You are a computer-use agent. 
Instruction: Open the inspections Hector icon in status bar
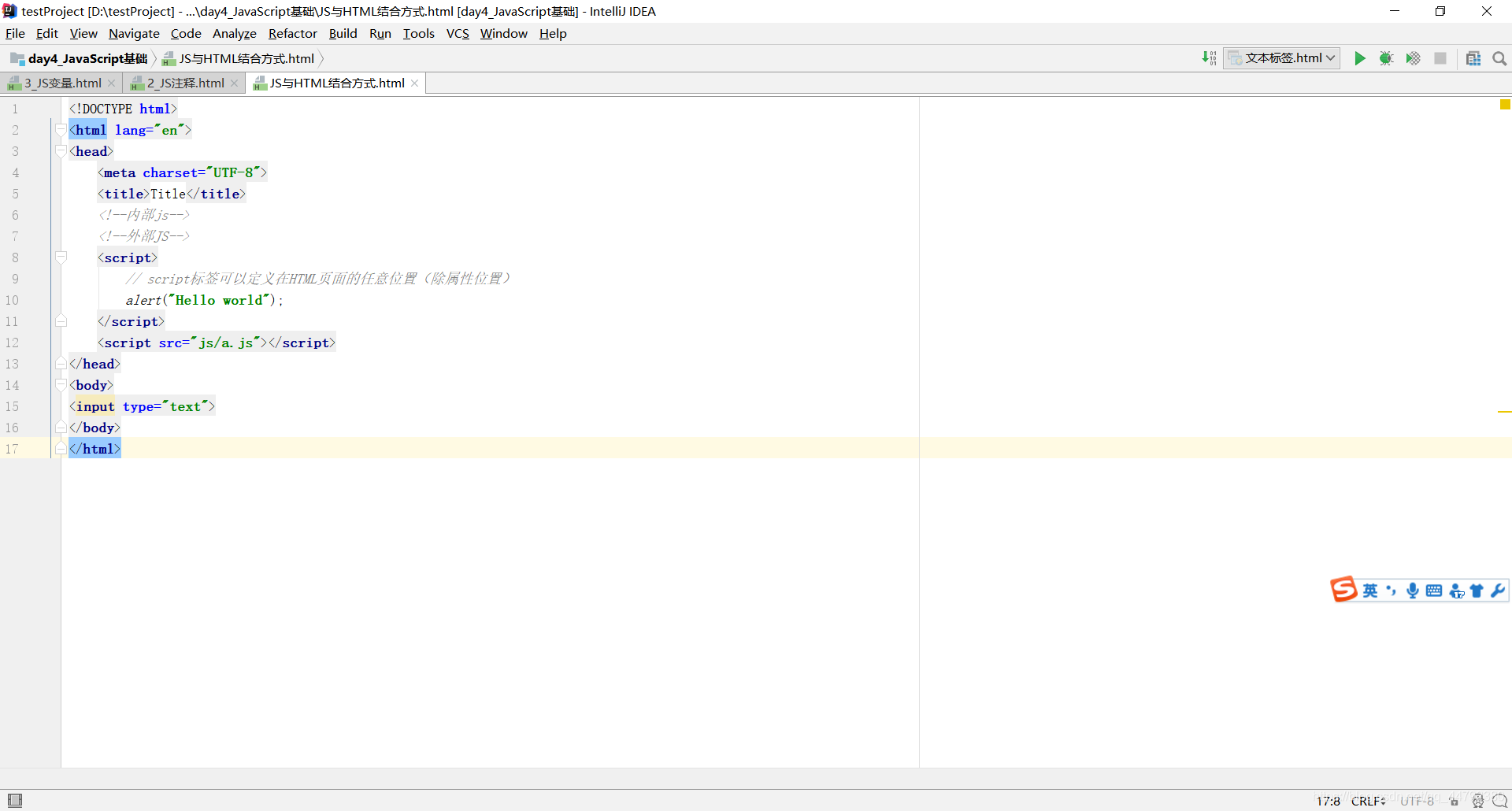click(x=1478, y=801)
